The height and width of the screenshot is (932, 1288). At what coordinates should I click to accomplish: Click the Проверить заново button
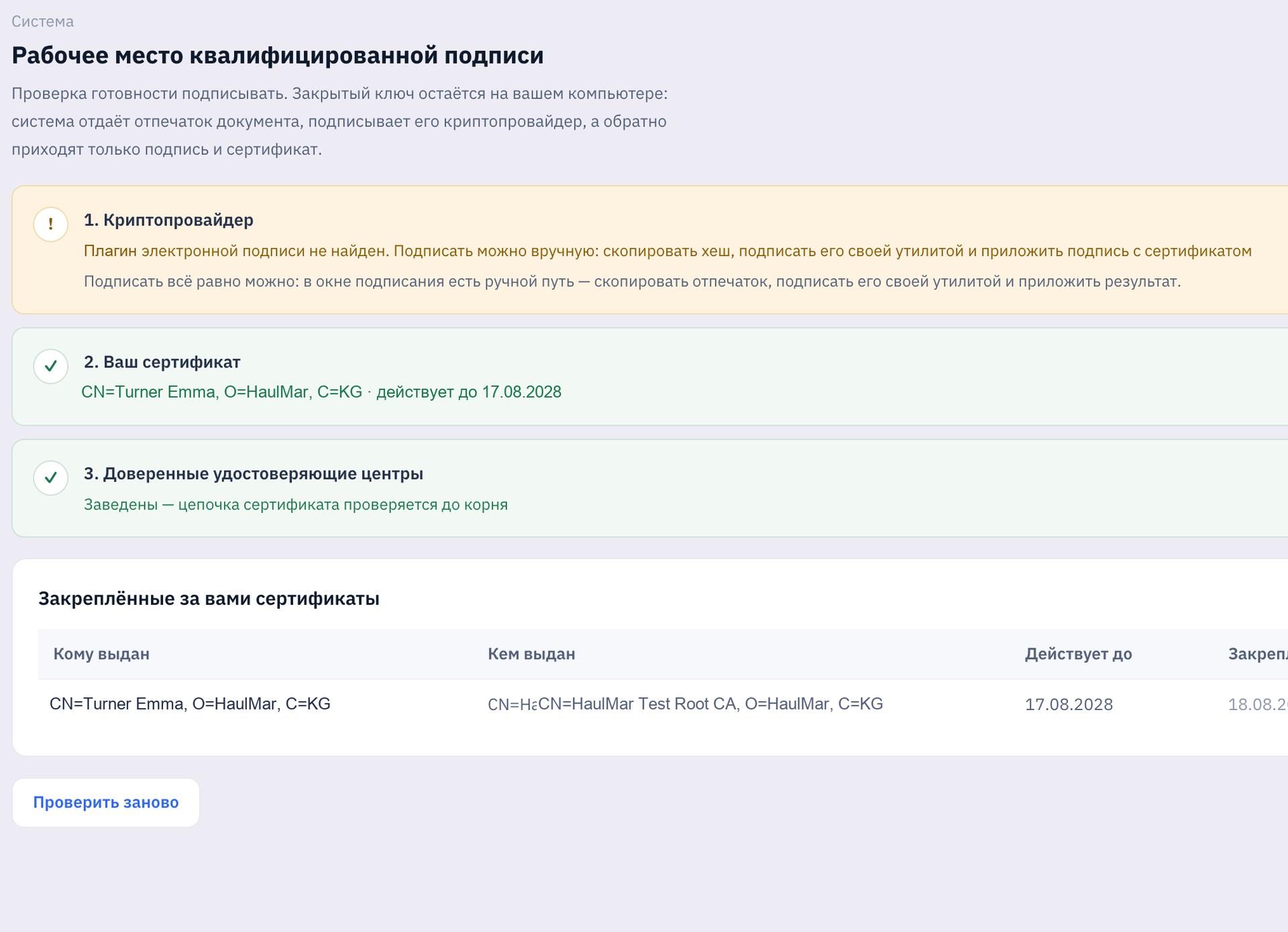tap(106, 803)
